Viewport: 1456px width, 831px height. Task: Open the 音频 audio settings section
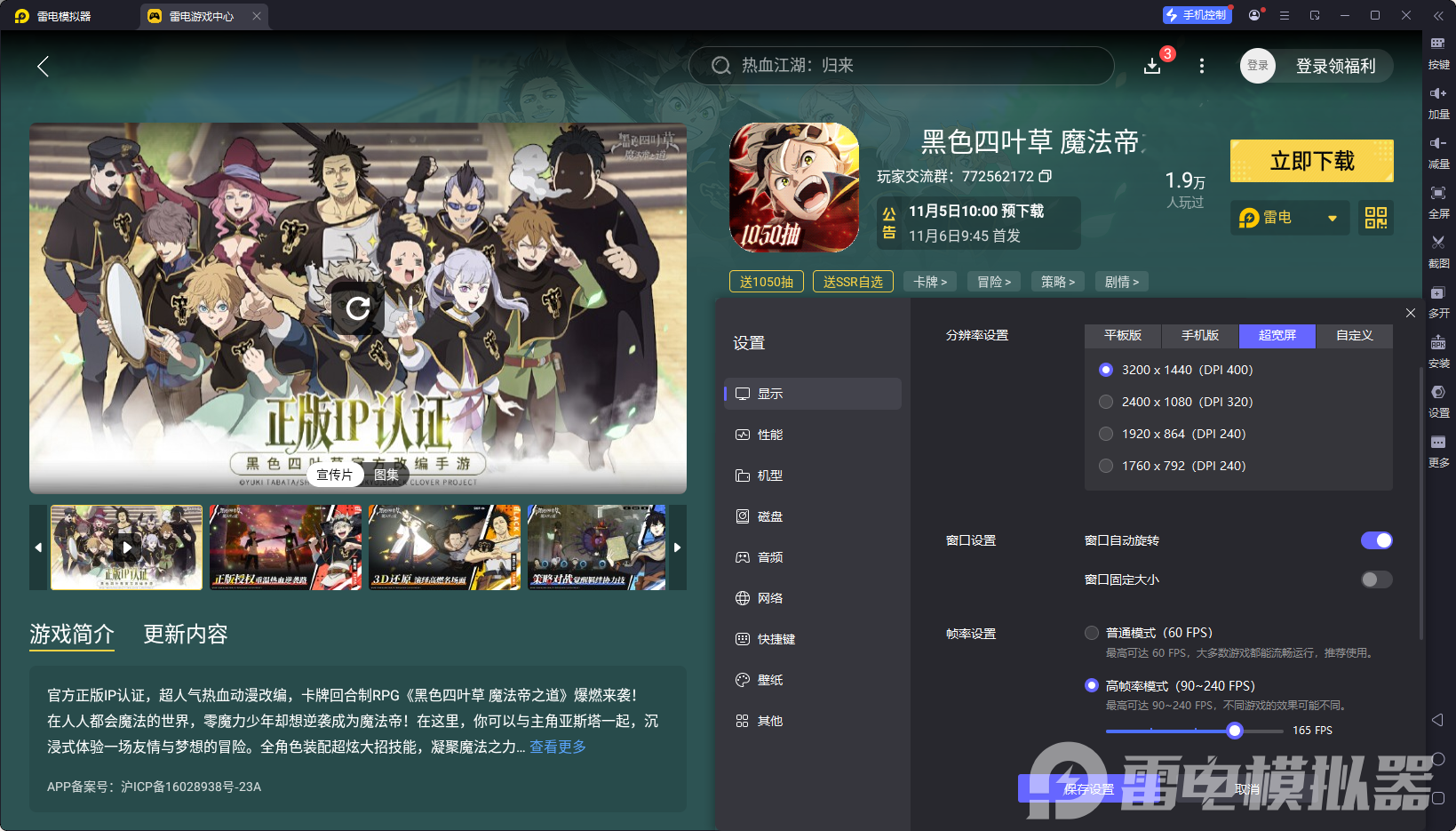[769, 557]
